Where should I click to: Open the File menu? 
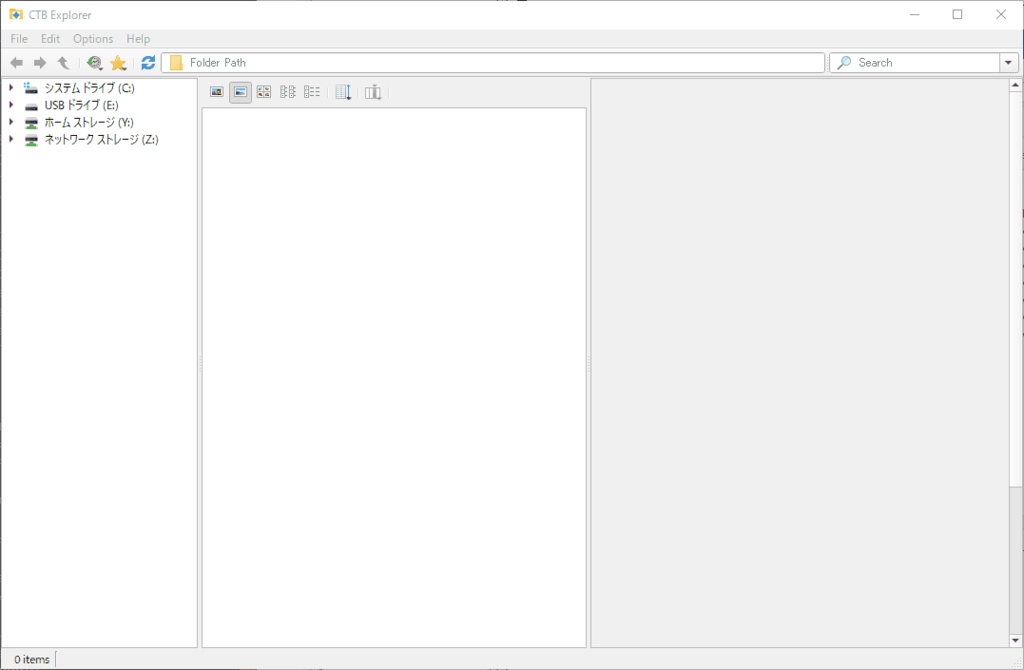click(19, 39)
